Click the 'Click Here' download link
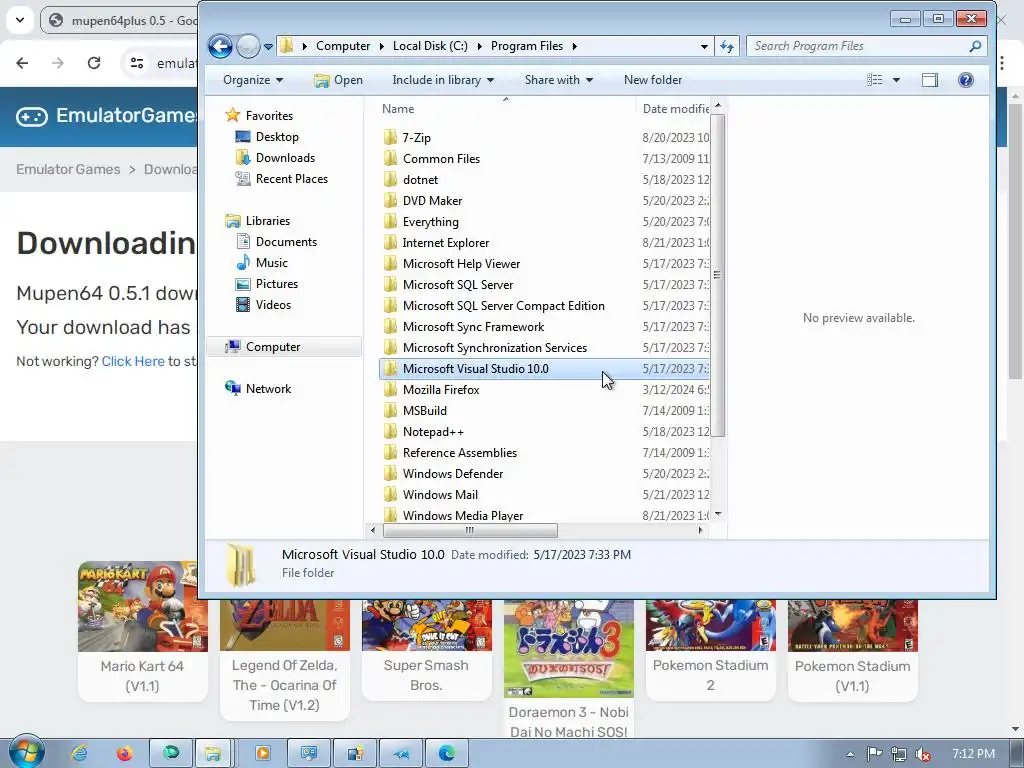Viewport: 1024px width, 768px height. [133, 361]
